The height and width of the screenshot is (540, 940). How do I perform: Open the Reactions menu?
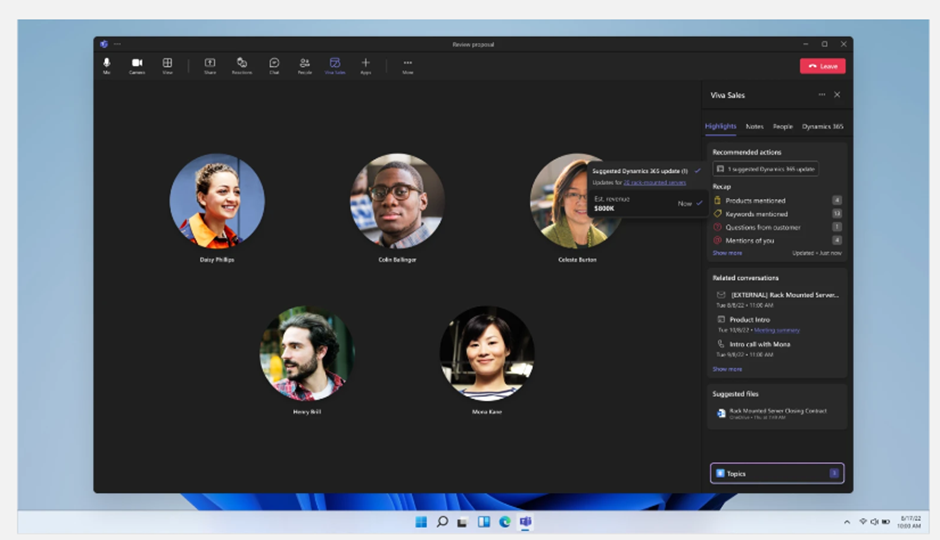pos(242,65)
